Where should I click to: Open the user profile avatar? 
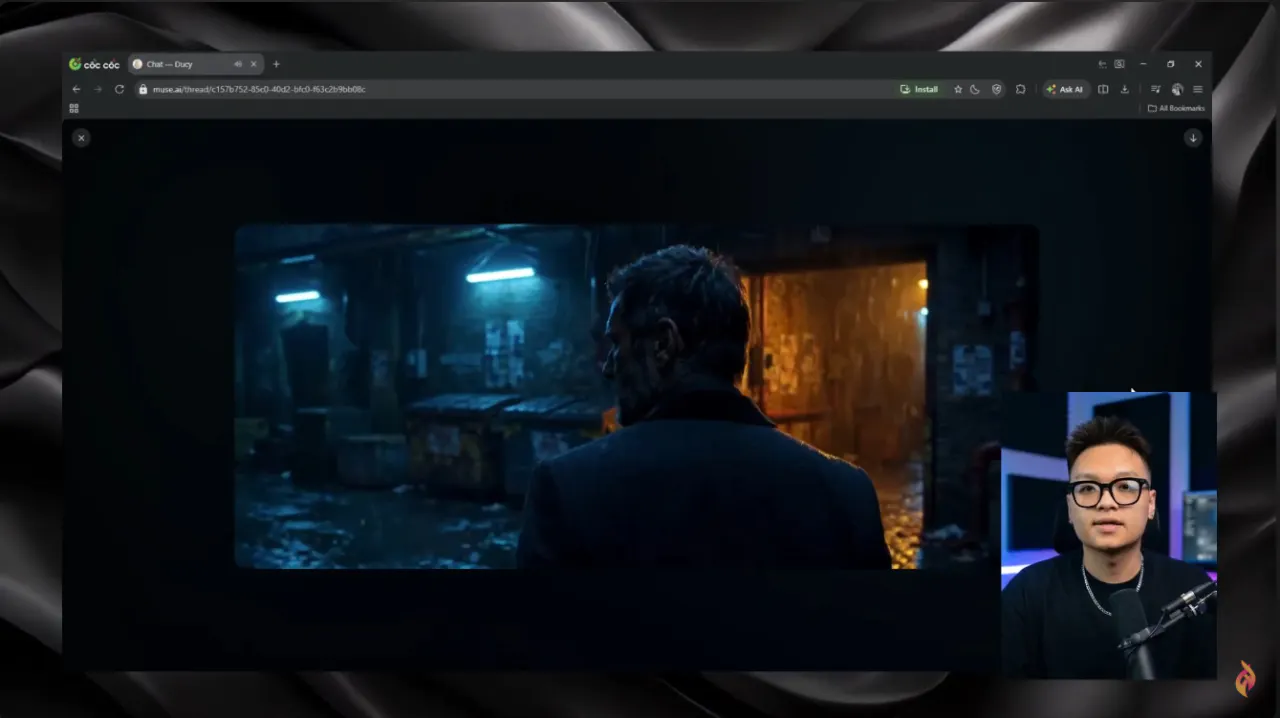(1177, 89)
